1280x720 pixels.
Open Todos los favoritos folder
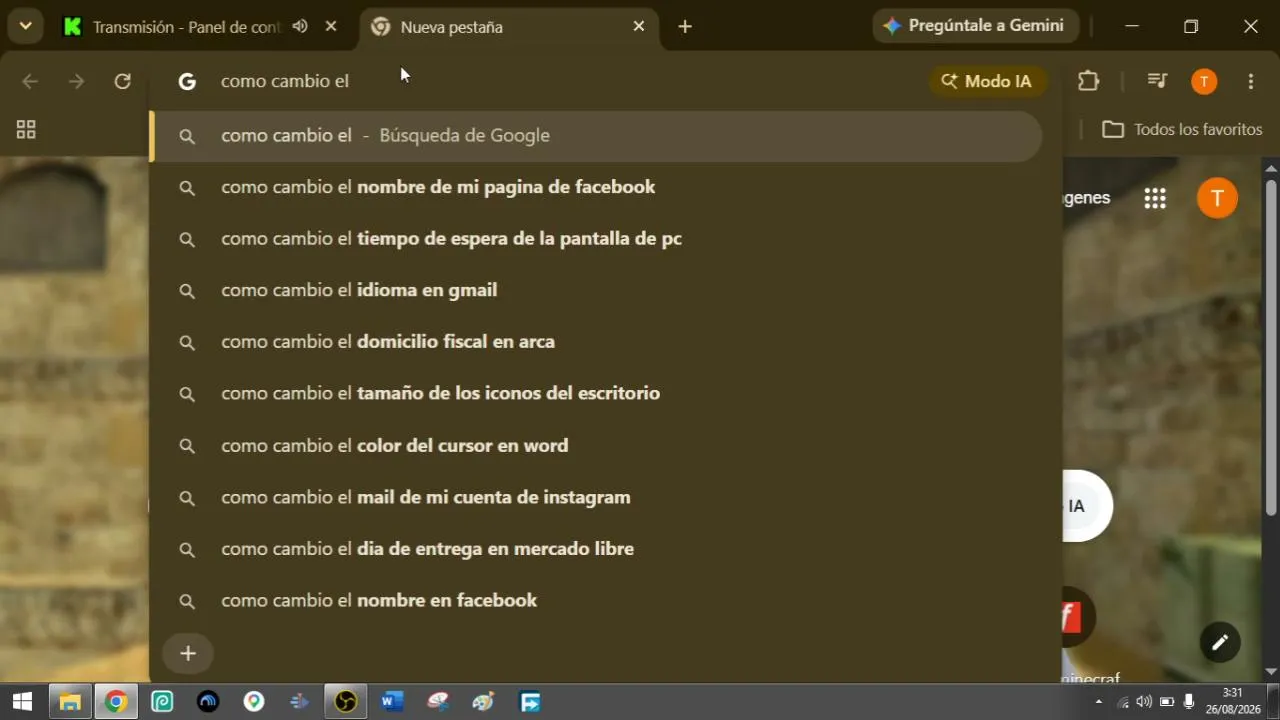point(1181,130)
